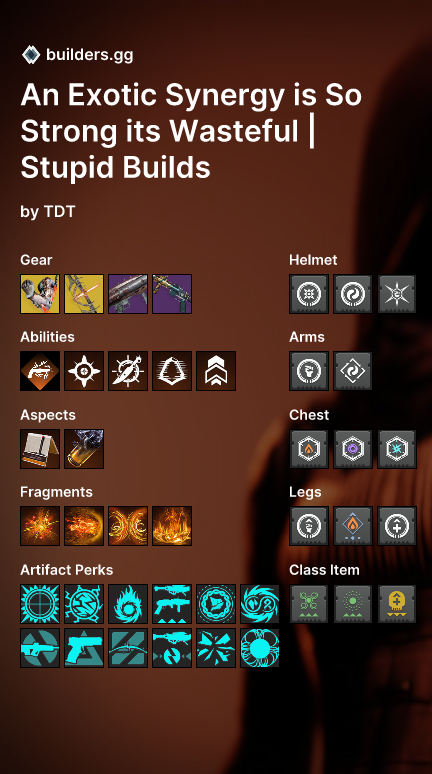Click the solar flame Chest mod
432x774 pixels.
(x=309, y=449)
